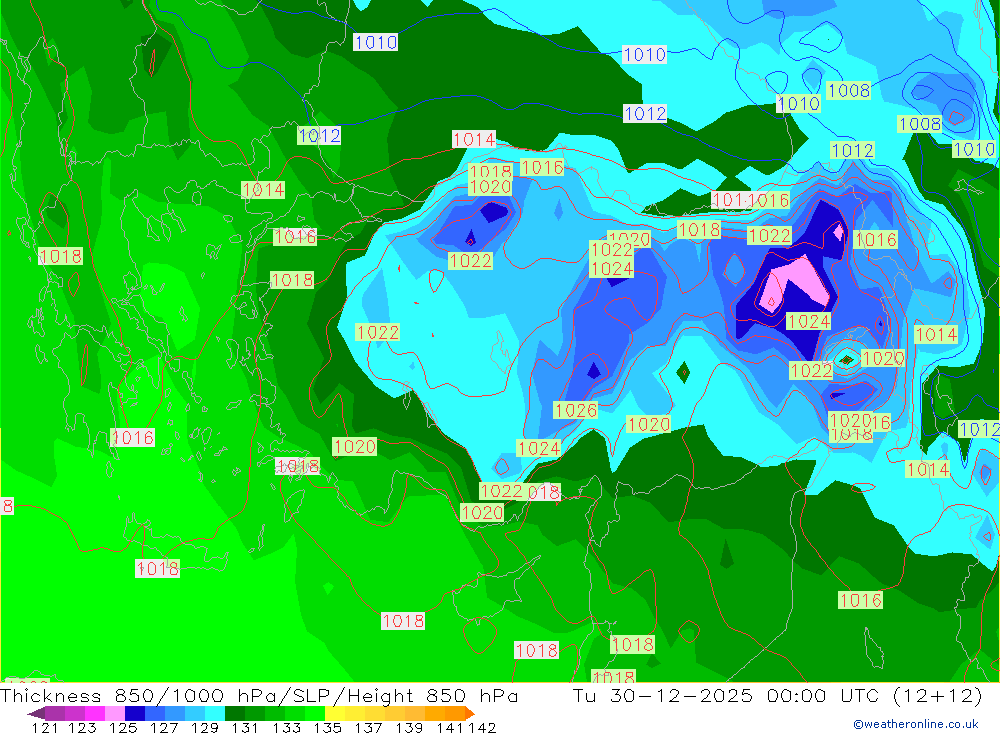1000x733 pixels.
Task: Click legend value 142
Action: [482, 727]
